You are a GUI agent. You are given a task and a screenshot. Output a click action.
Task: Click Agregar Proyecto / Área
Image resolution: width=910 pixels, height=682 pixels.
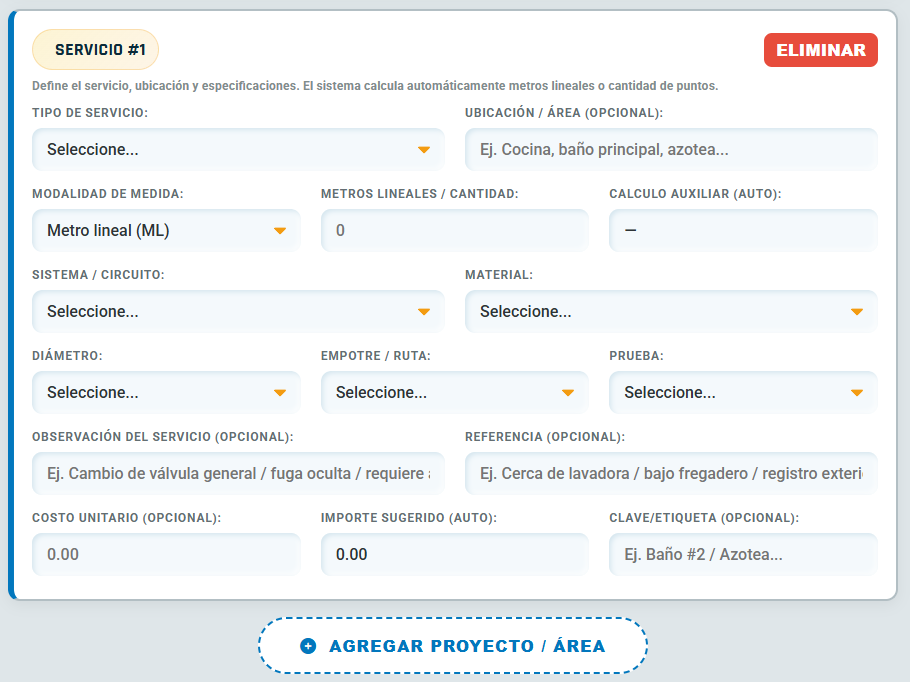point(453,645)
